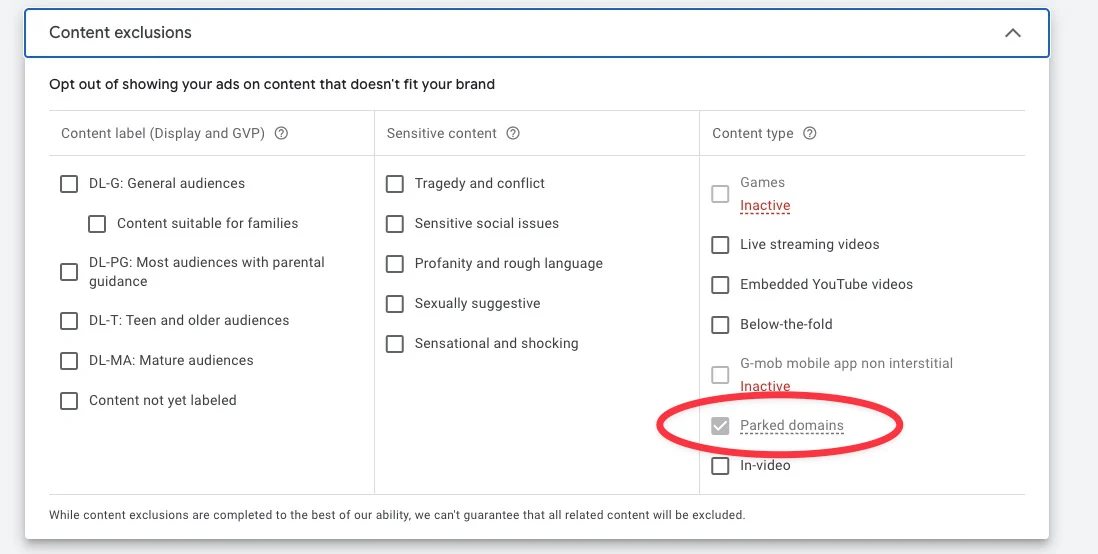The width and height of the screenshot is (1098, 554).
Task: Check Sensational and shocking exclusion
Action: 395,344
